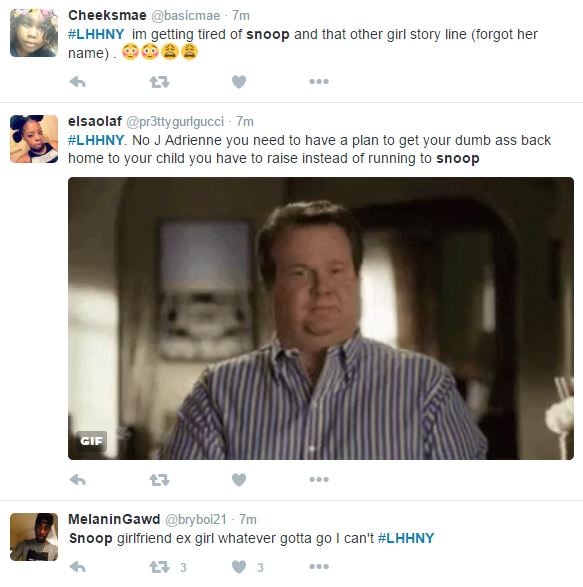This screenshot has height=587, width=583.
Task: Like elsaolaf's tweet with heart icon
Action: pos(239,480)
